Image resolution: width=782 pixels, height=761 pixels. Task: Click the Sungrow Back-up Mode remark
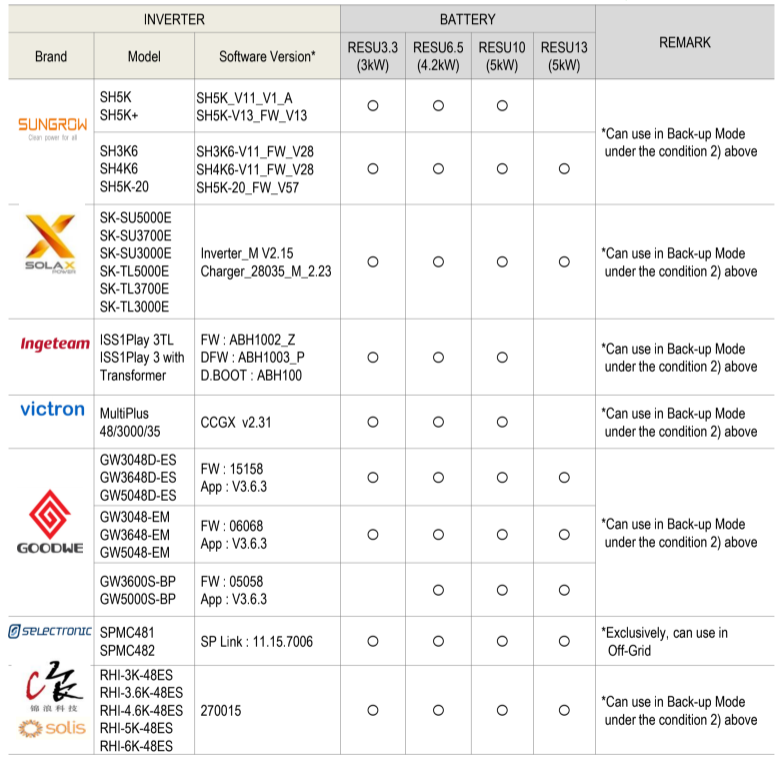[x=679, y=143]
